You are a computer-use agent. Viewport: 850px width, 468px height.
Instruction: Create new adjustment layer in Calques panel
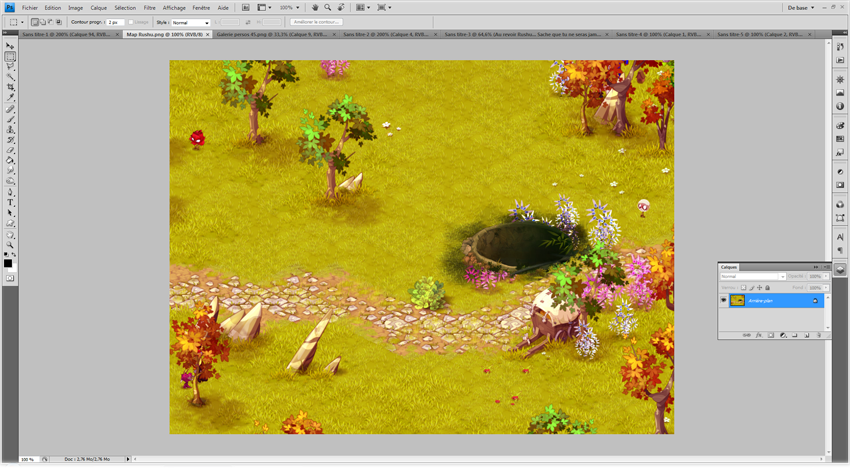click(x=783, y=335)
